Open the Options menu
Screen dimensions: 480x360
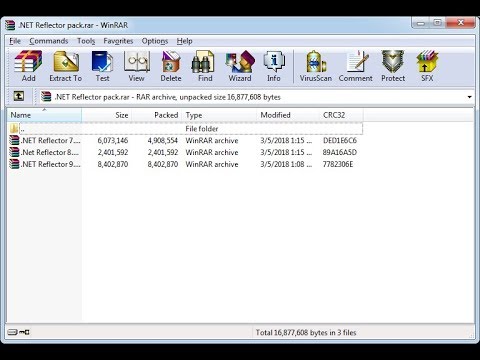155,41
